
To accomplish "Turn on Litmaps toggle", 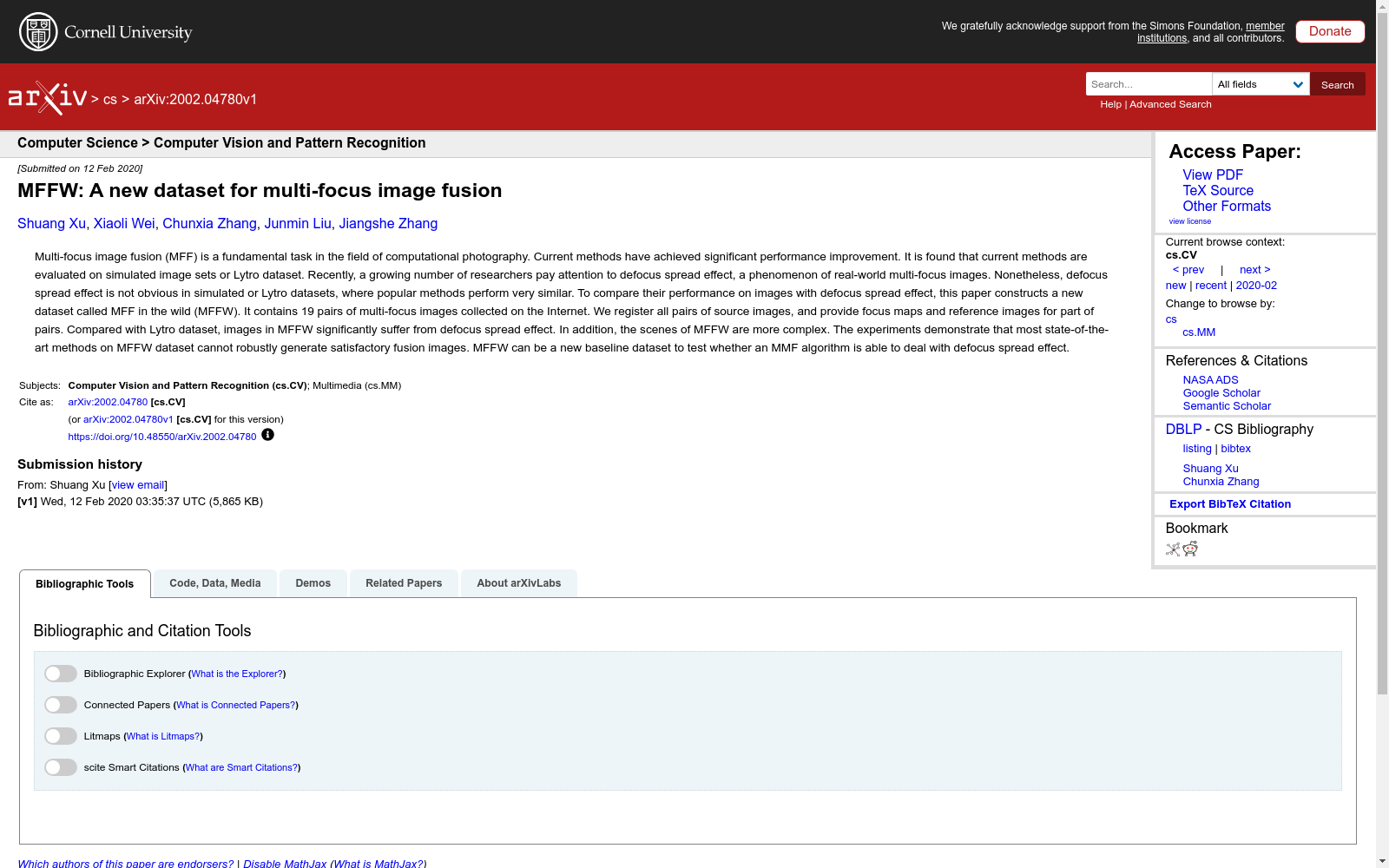I will [x=61, y=736].
